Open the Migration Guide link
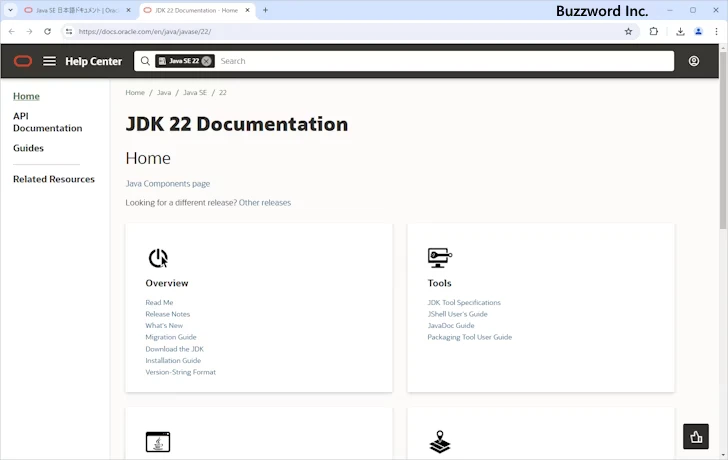 click(171, 337)
